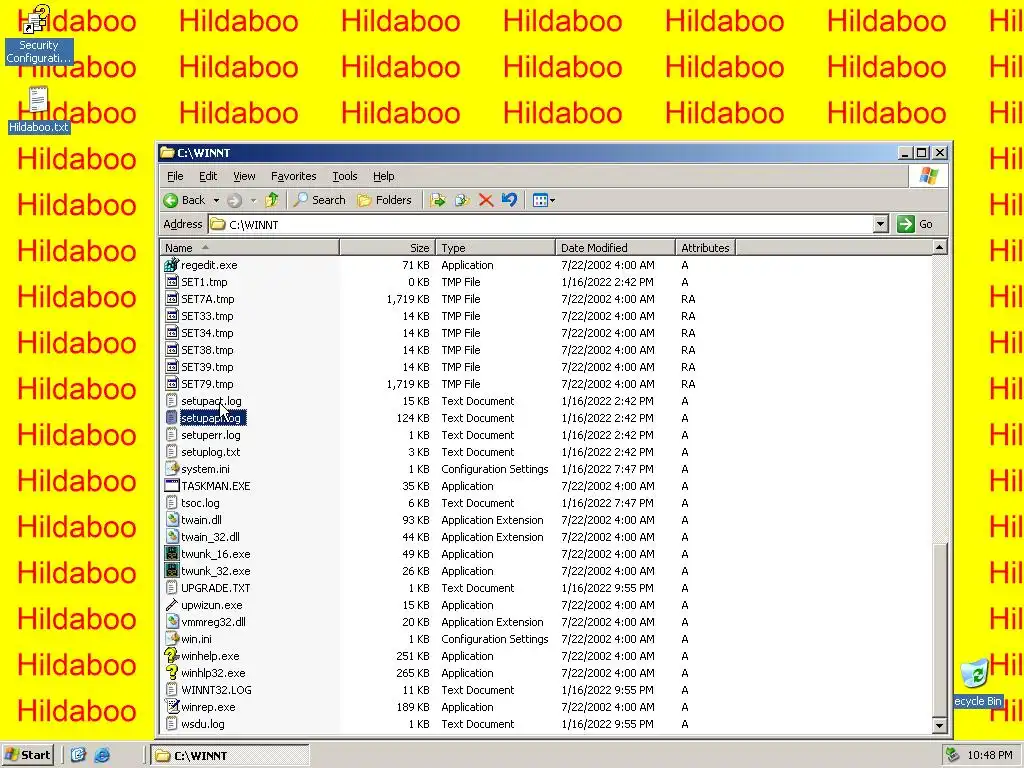
Task: Click Show Desktop quick launch icon
Action: pyautogui.click(x=78, y=755)
